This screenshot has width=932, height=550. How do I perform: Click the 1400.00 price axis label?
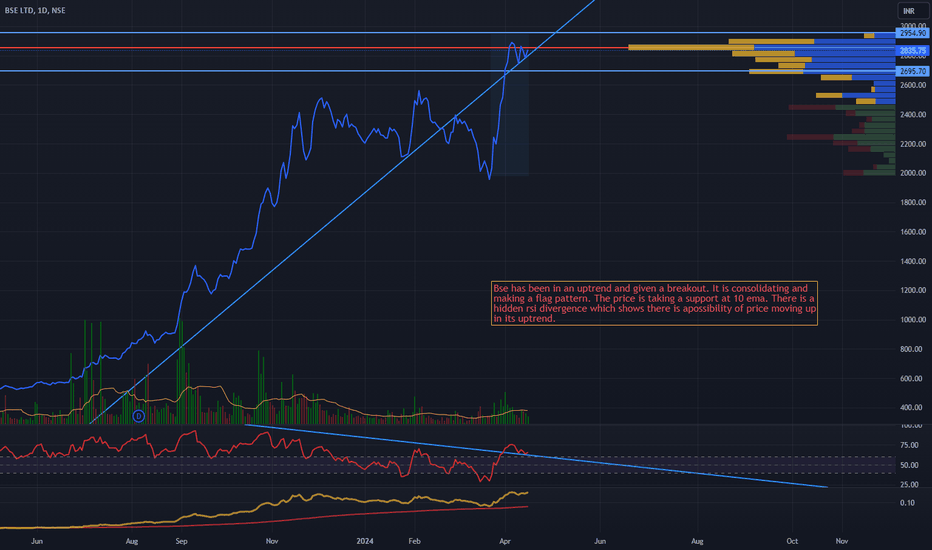913,261
